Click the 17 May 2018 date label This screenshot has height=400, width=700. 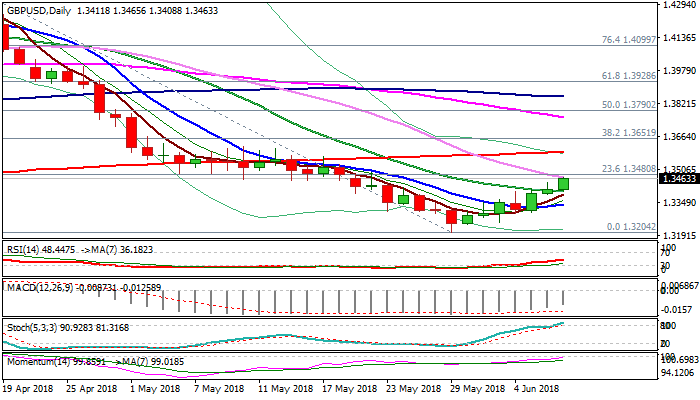point(350,387)
